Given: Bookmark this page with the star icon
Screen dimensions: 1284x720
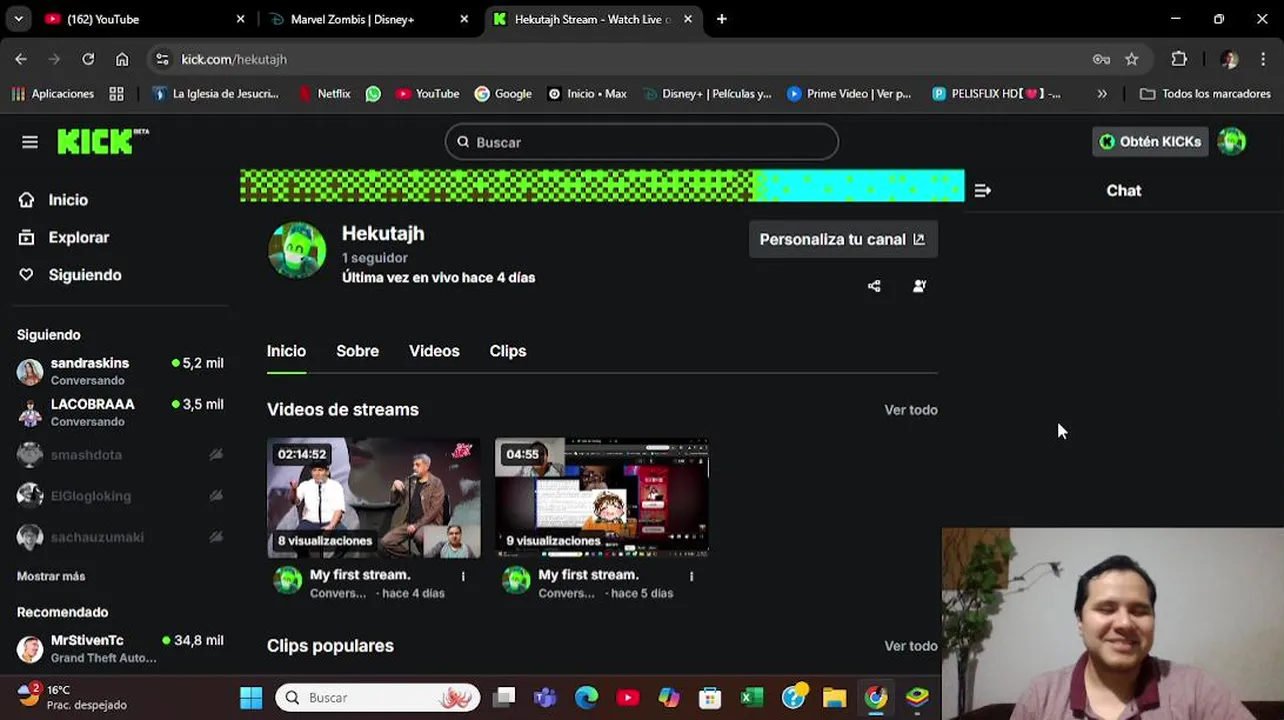Looking at the screenshot, I should (x=1131, y=59).
